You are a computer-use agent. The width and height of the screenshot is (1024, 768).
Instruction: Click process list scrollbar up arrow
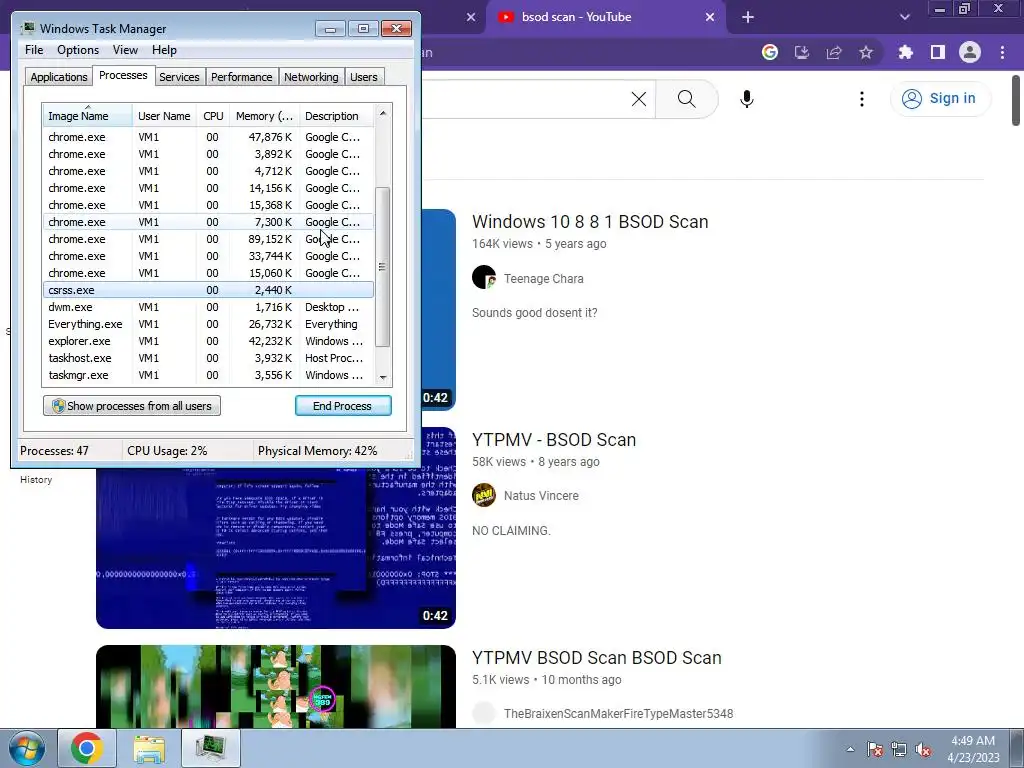pos(383,113)
